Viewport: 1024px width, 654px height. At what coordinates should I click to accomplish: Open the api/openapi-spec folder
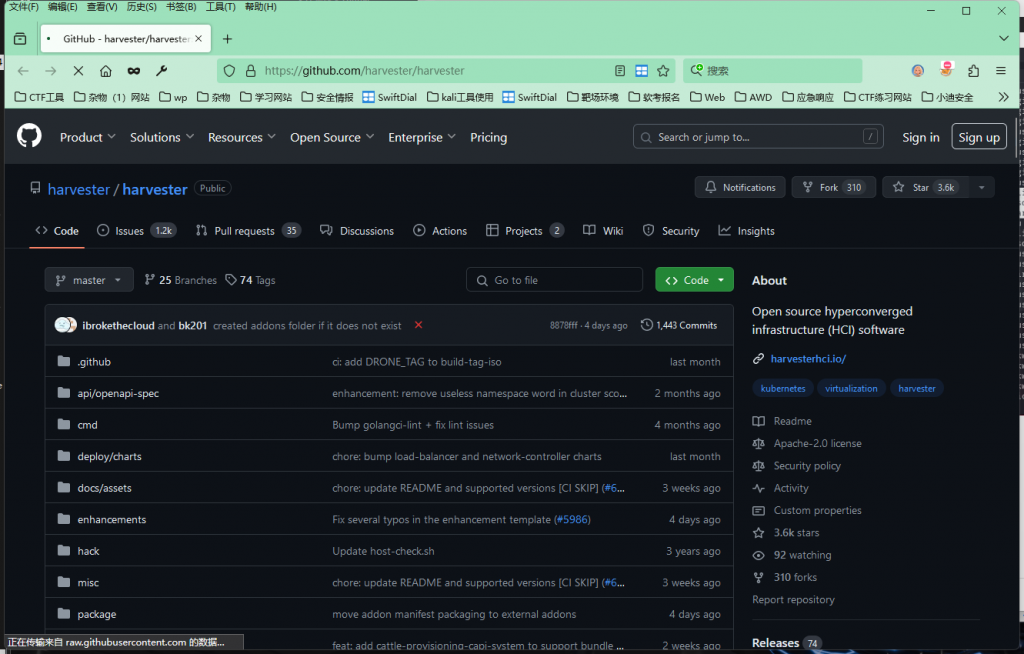[118, 393]
